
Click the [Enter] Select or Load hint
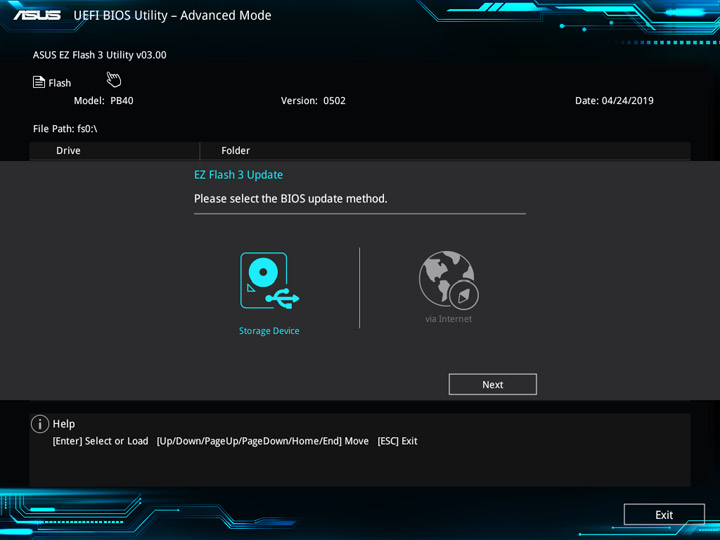(101, 441)
